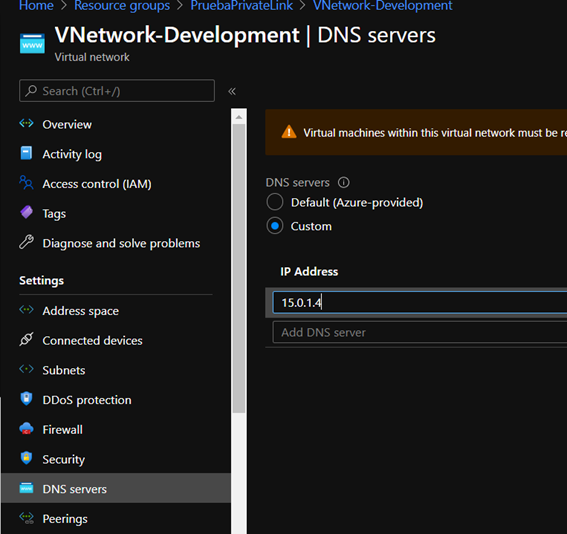Image resolution: width=567 pixels, height=534 pixels.
Task: Click the Firewall cloud icon
Action: [26, 429]
